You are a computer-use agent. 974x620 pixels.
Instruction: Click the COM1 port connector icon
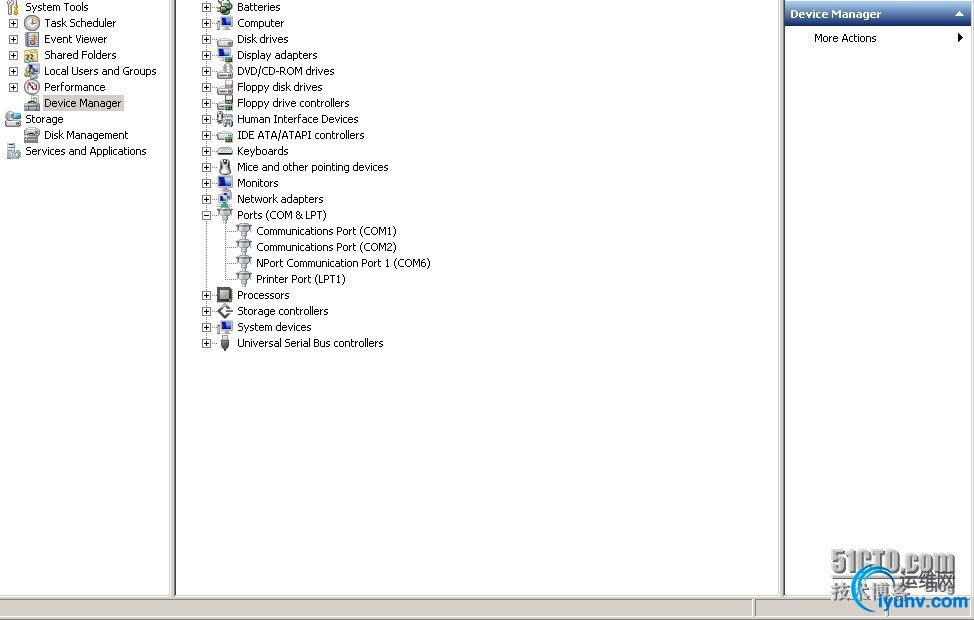pyautogui.click(x=244, y=231)
